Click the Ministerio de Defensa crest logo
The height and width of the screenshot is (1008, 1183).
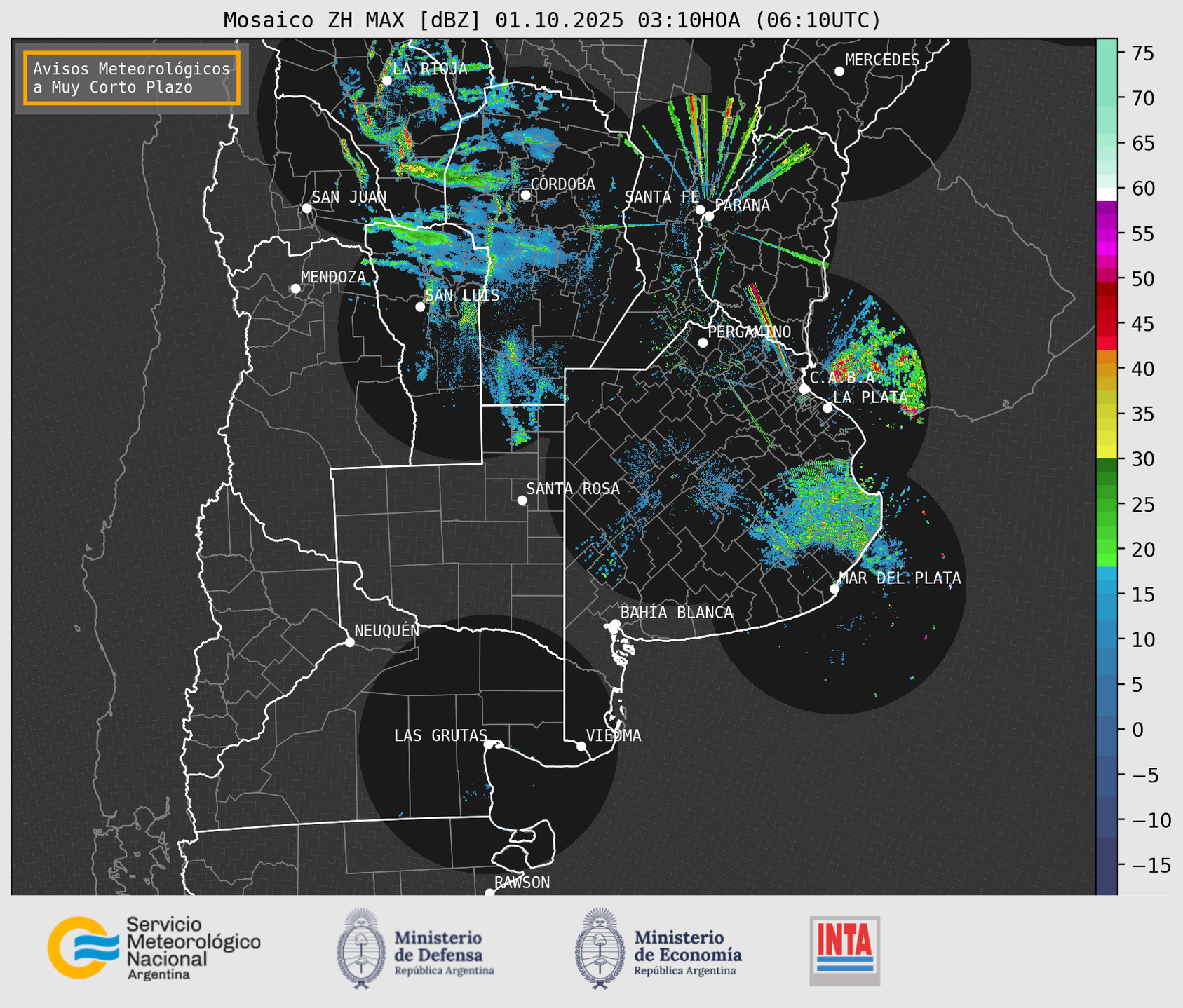(361, 948)
